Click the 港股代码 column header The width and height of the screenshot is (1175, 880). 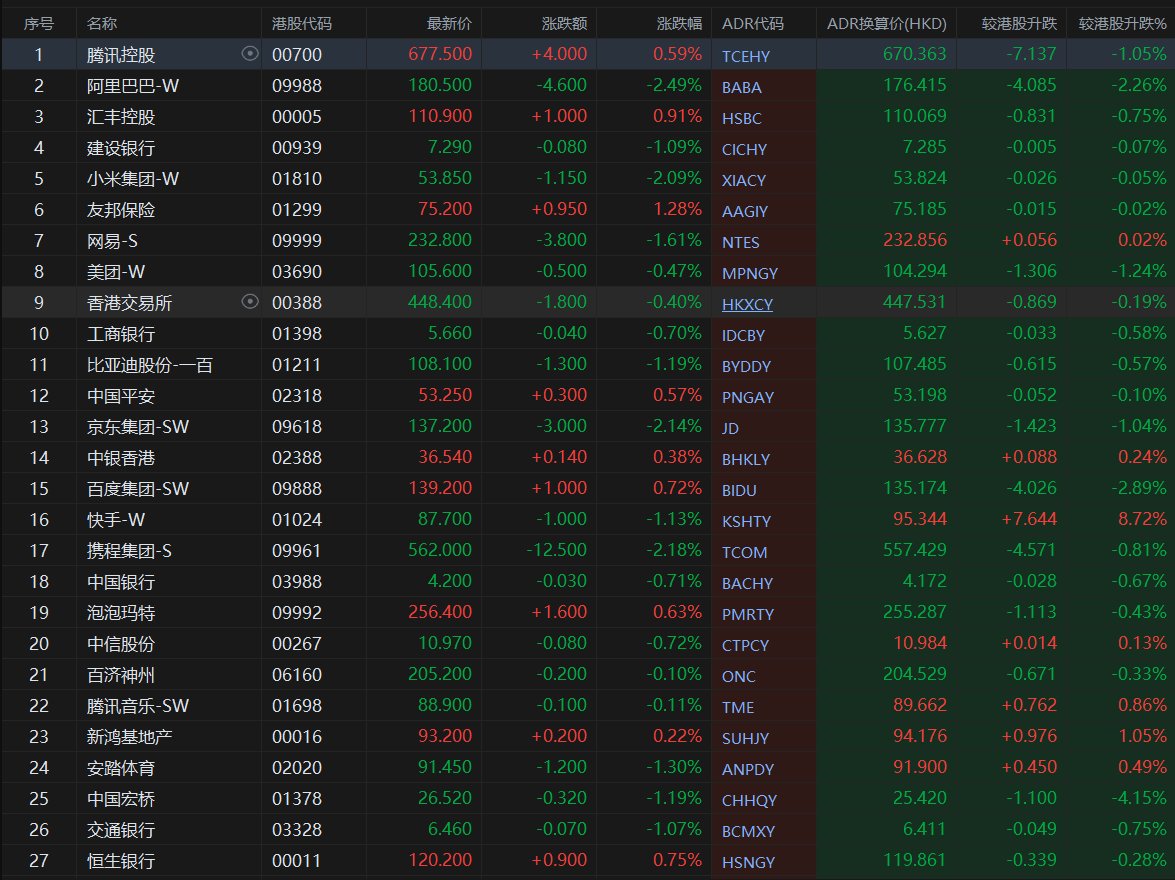tap(302, 23)
